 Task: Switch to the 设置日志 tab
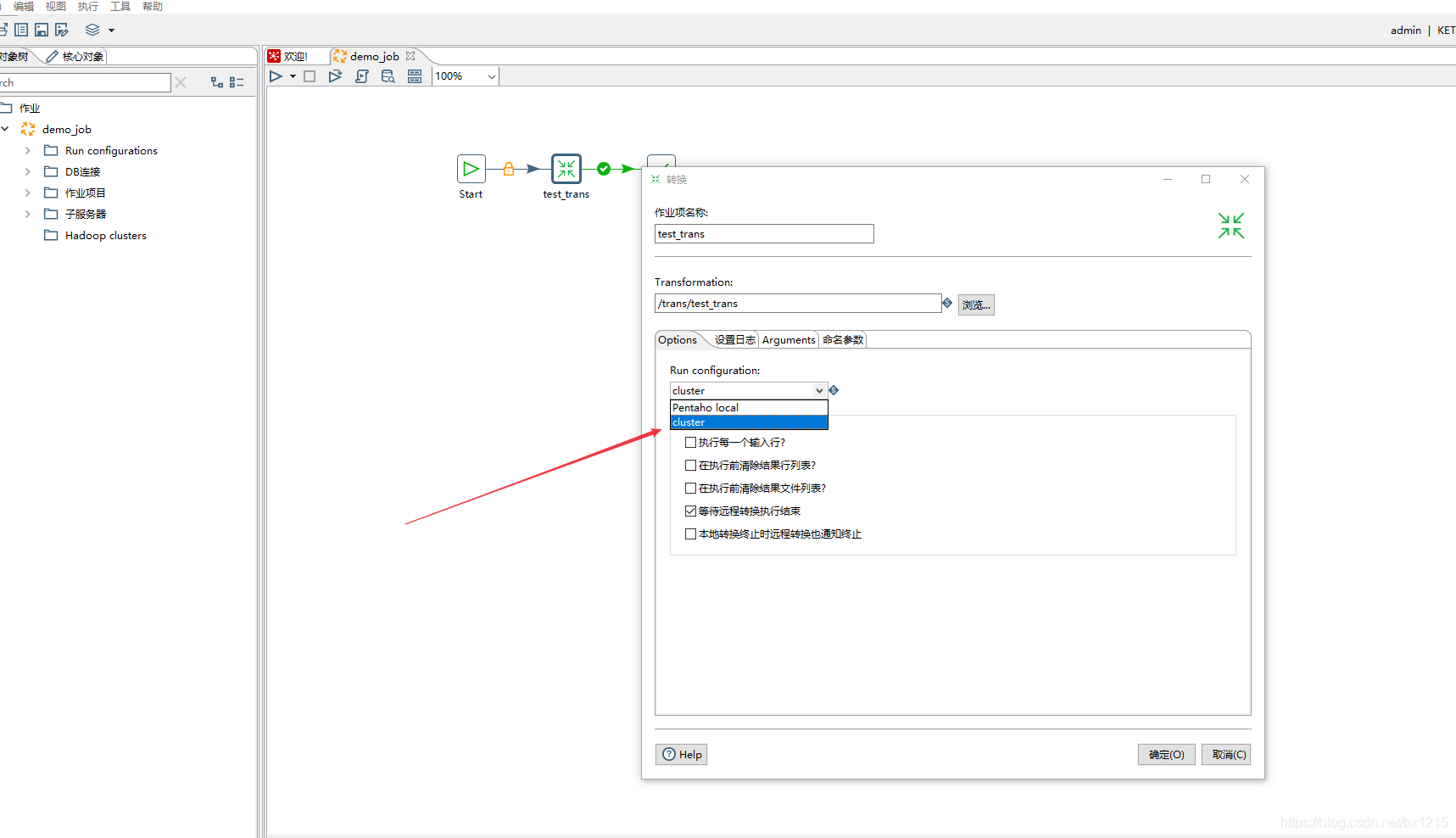tap(734, 340)
